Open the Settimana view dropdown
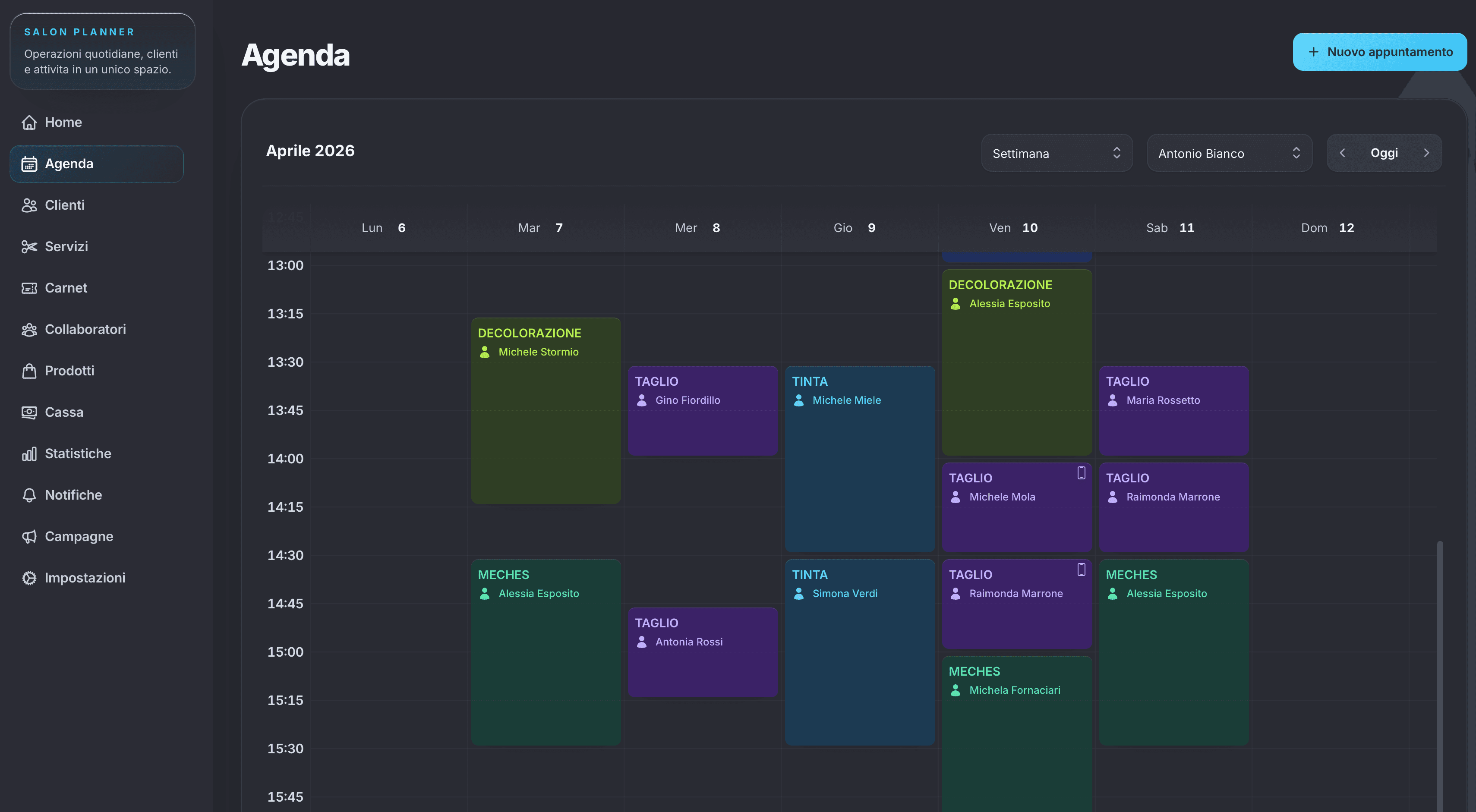Image resolution: width=1476 pixels, height=812 pixels. point(1057,153)
